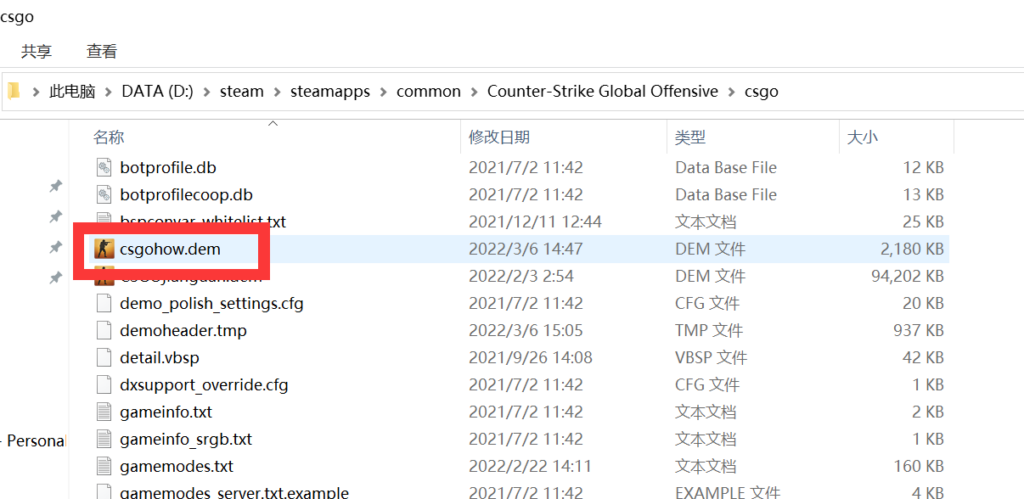Viewport: 1024px width, 499px height.
Task: Expand chevron after steam in path
Action: coord(278,92)
